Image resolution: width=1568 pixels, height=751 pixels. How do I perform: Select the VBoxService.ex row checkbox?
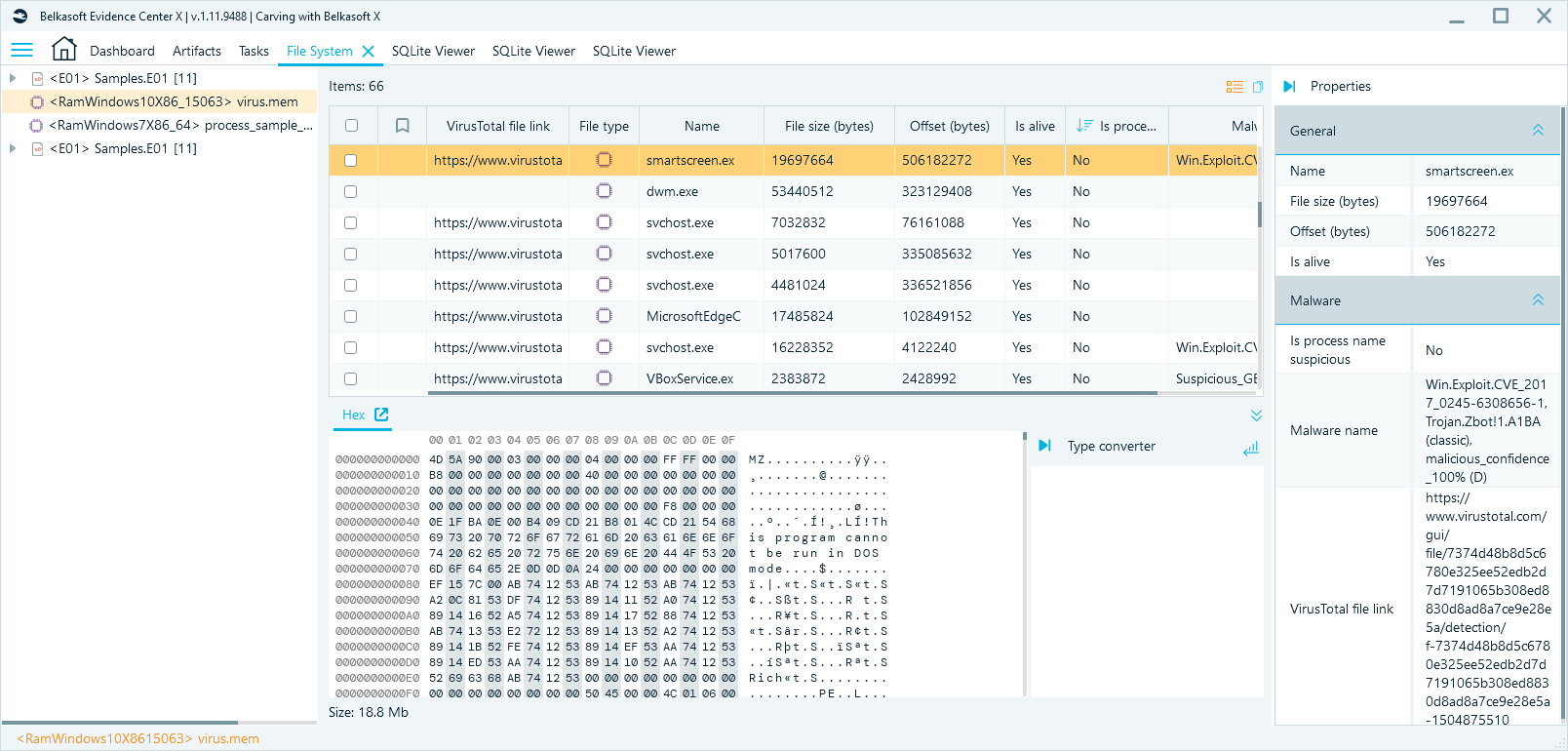pos(351,378)
